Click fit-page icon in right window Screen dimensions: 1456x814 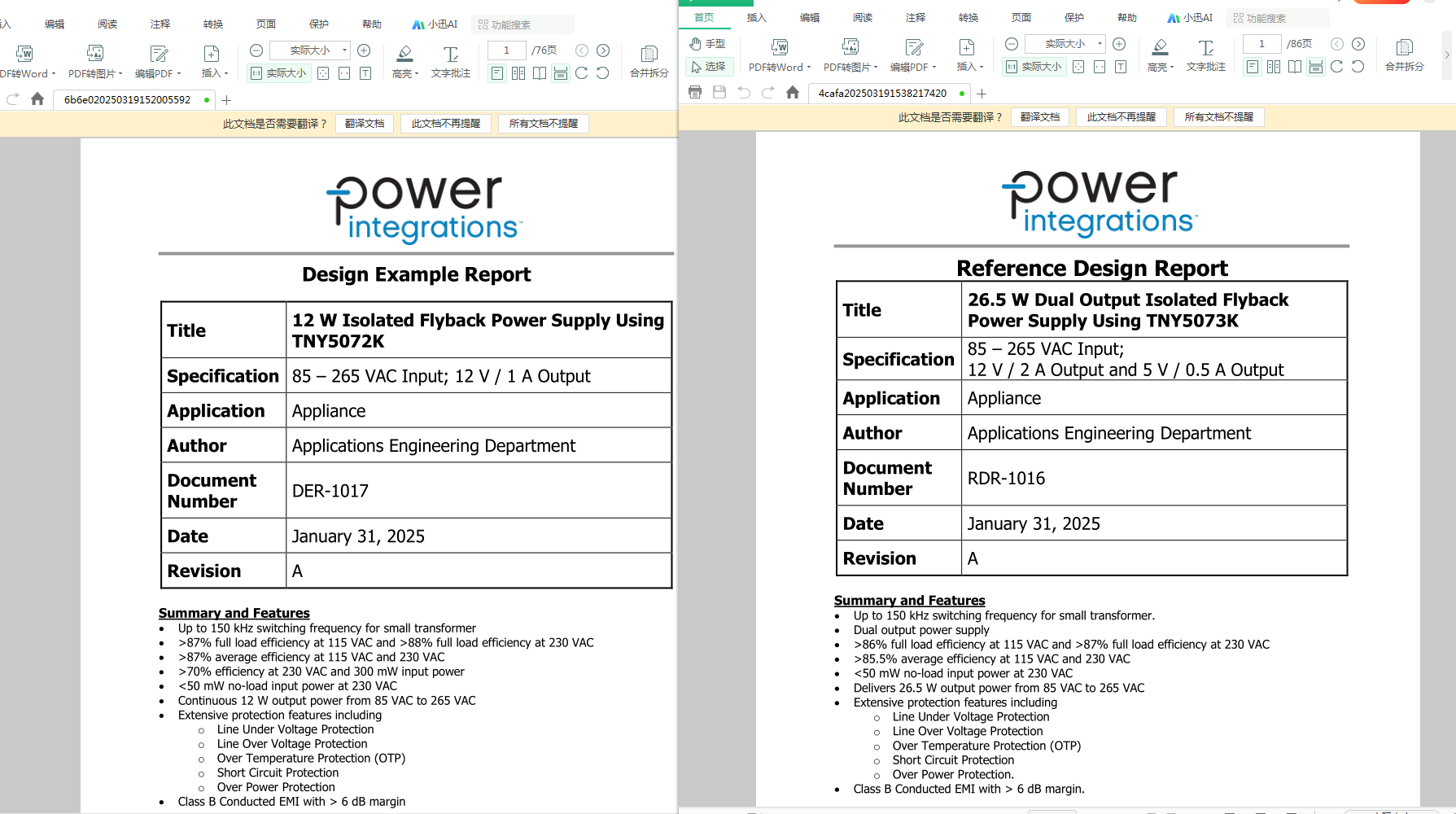(x=1078, y=67)
